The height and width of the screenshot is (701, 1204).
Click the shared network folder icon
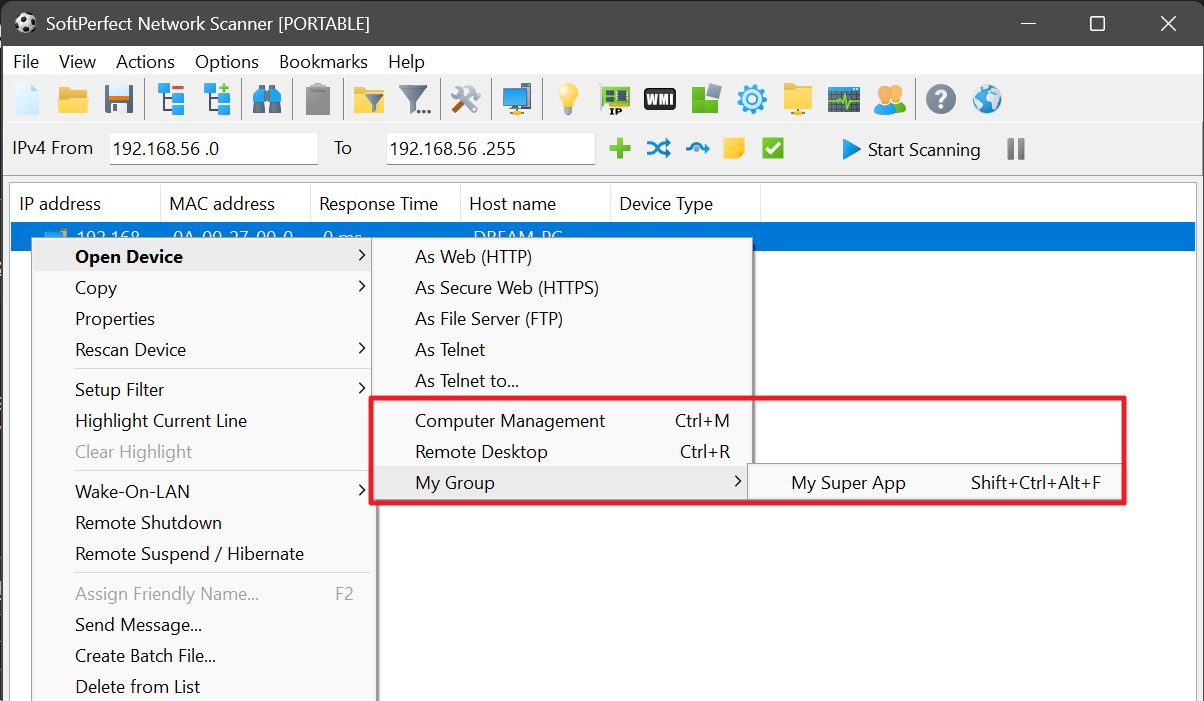(x=798, y=98)
